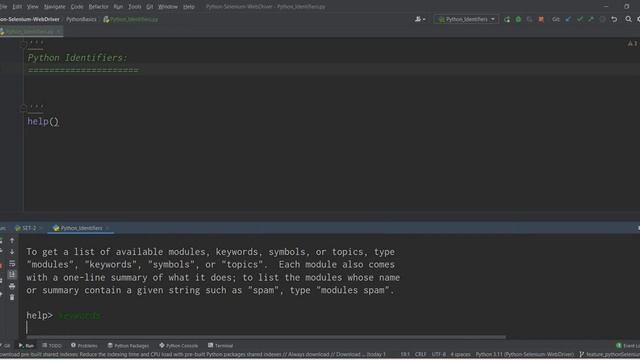Open the Run menu
The width and height of the screenshot is (640, 360).
(118, 7)
